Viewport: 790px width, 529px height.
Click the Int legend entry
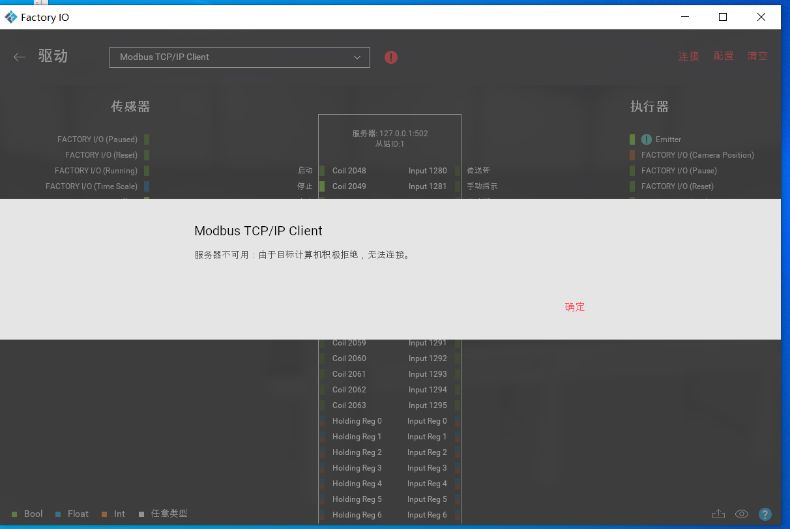click(x=113, y=514)
